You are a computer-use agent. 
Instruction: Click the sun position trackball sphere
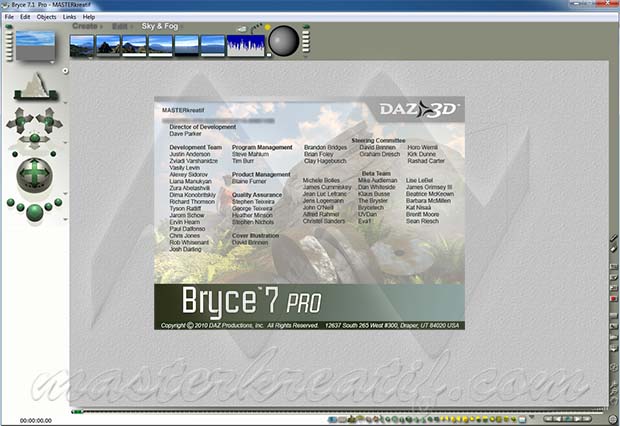point(284,41)
